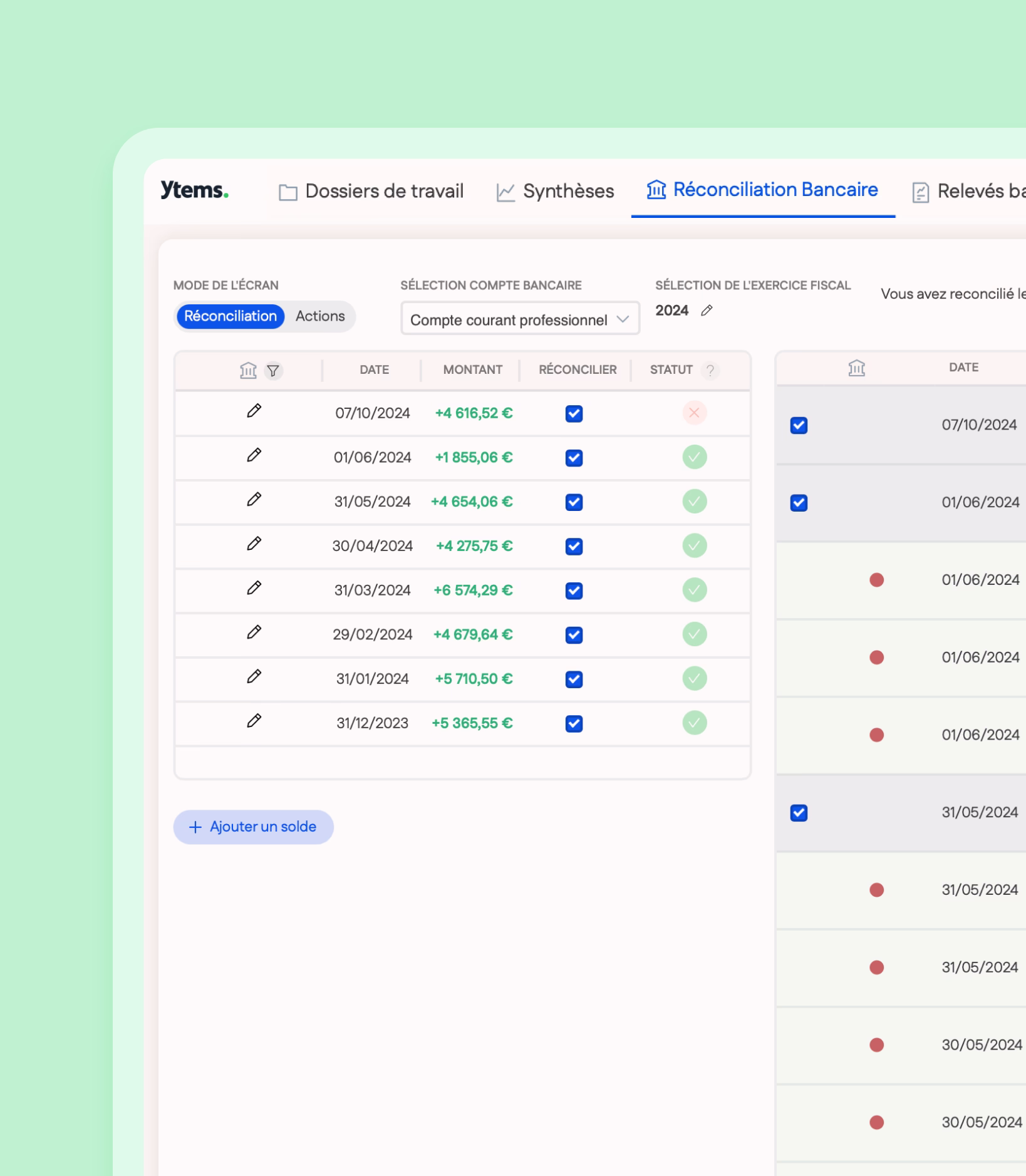Click the amount +6 574,29 €
This screenshot has width=1026, height=1176.
[x=473, y=591]
